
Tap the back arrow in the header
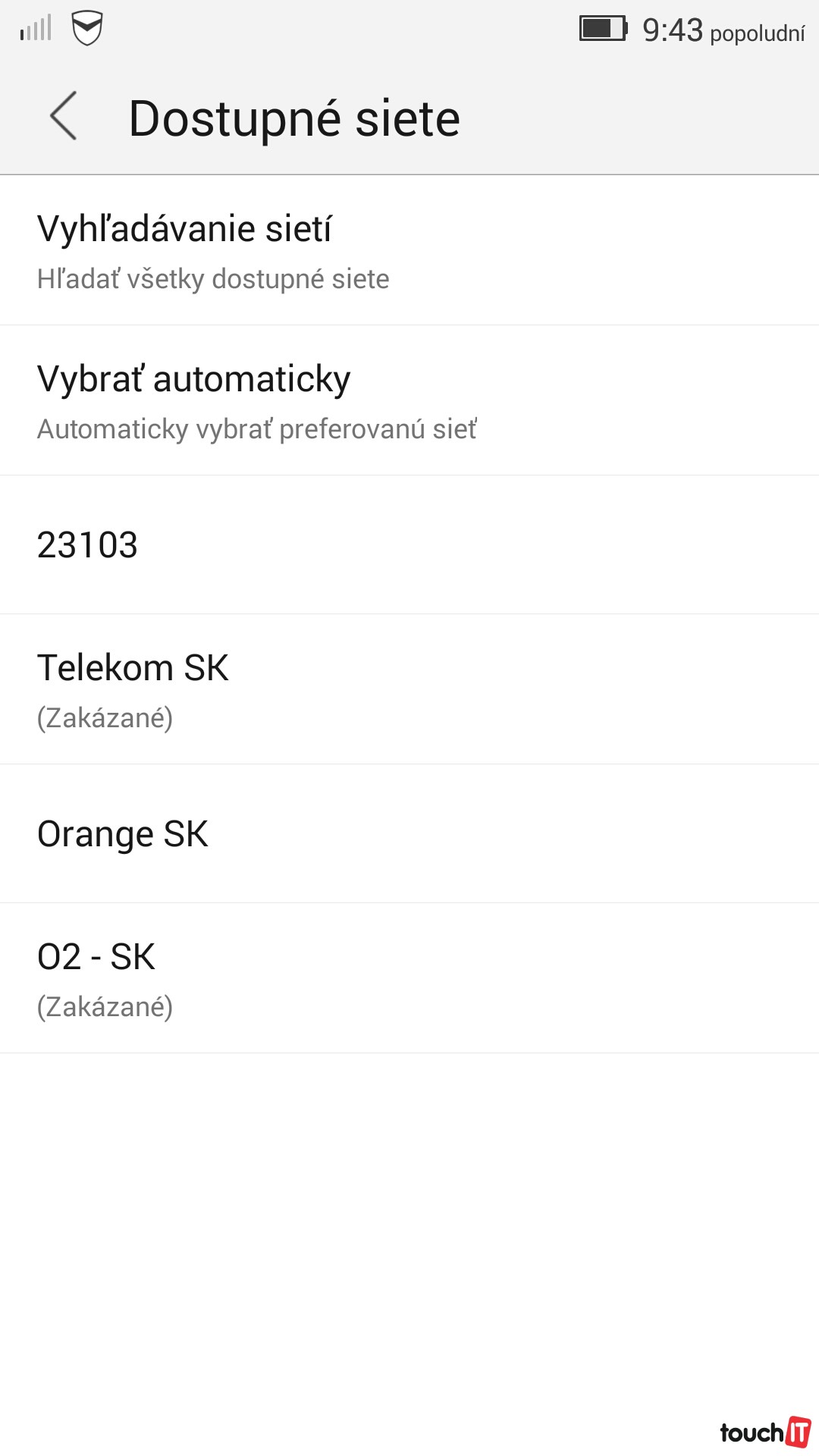click(x=64, y=116)
